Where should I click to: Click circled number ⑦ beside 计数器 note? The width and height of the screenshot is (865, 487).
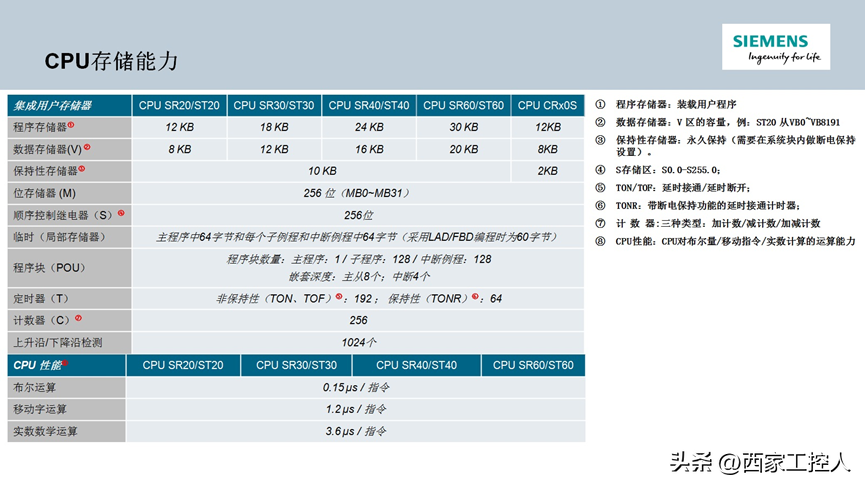(600, 223)
